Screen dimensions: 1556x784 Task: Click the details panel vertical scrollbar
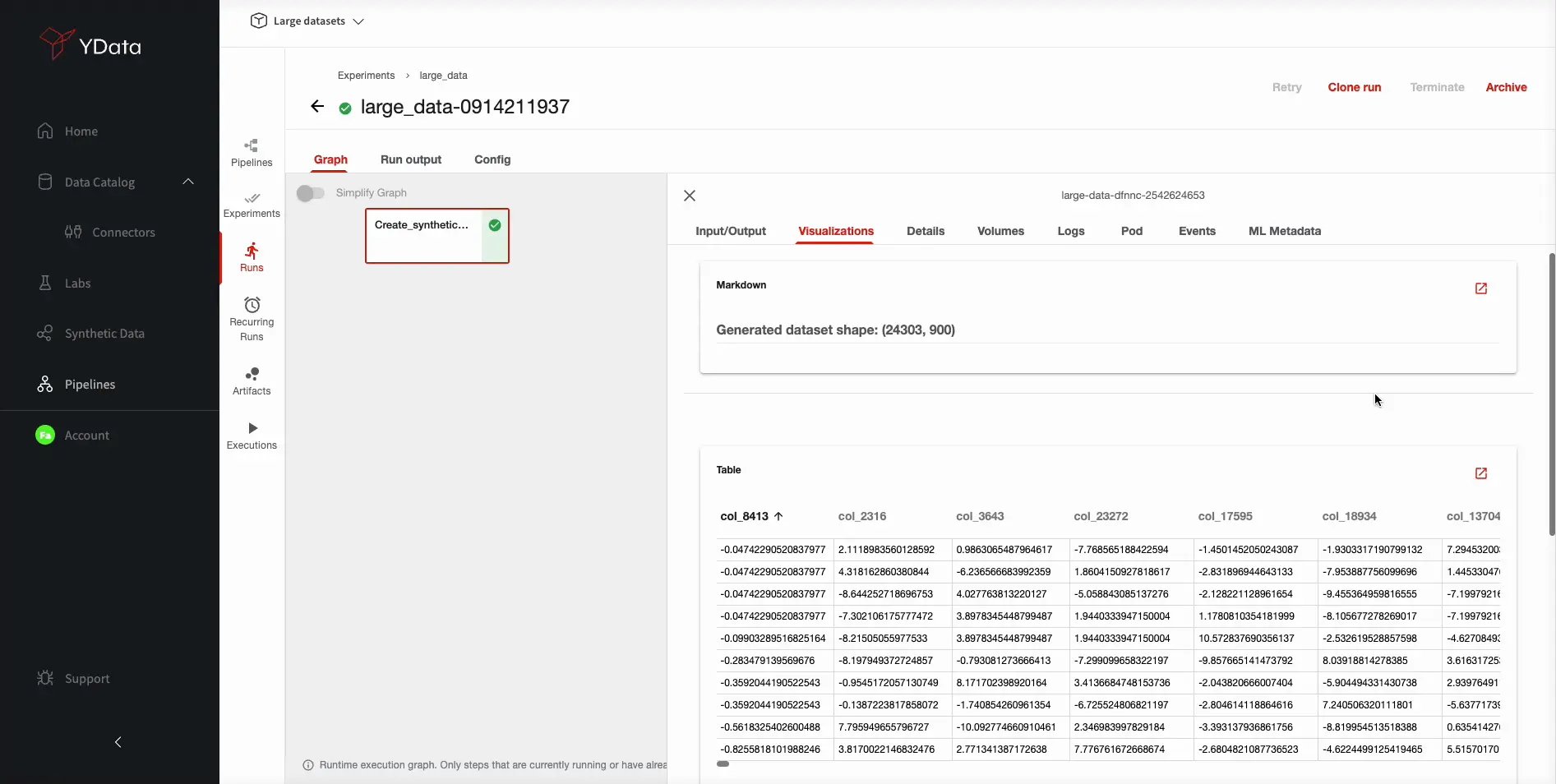1552,394
